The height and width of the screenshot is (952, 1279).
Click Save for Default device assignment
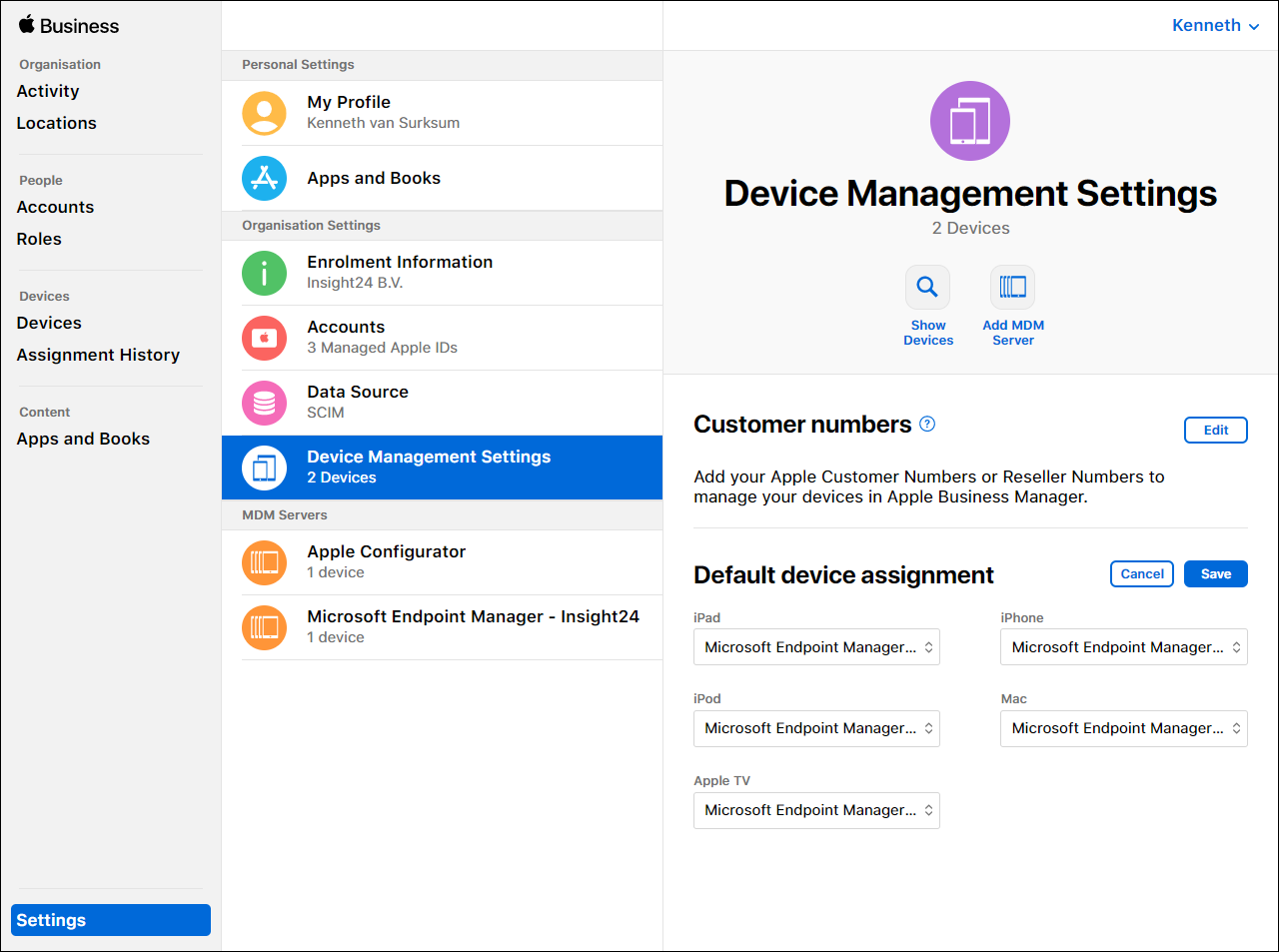tap(1216, 573)
